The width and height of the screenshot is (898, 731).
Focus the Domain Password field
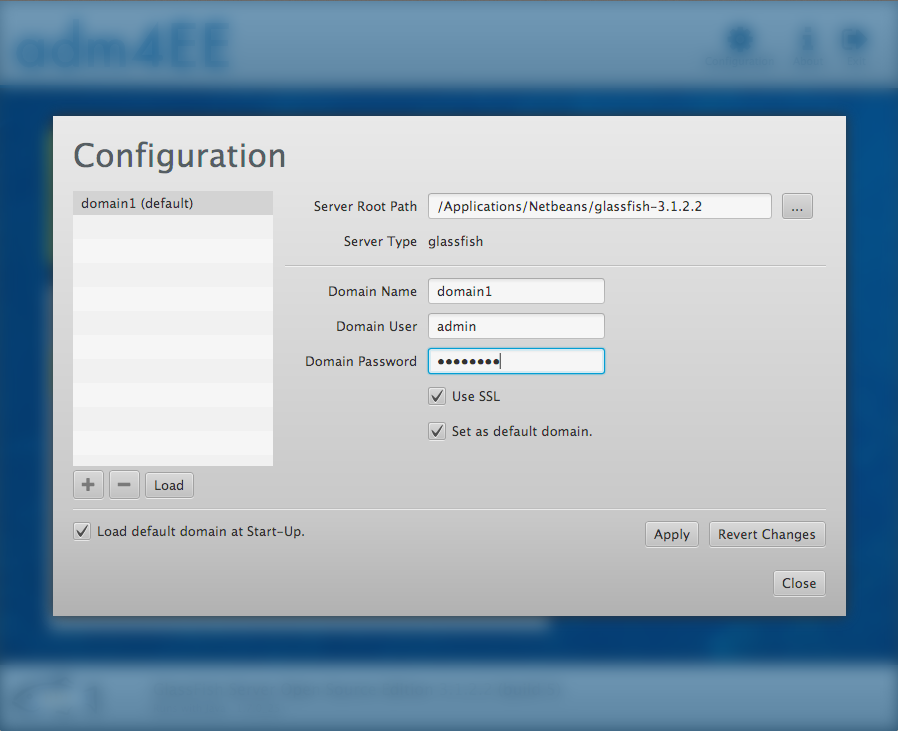point(516,361)
